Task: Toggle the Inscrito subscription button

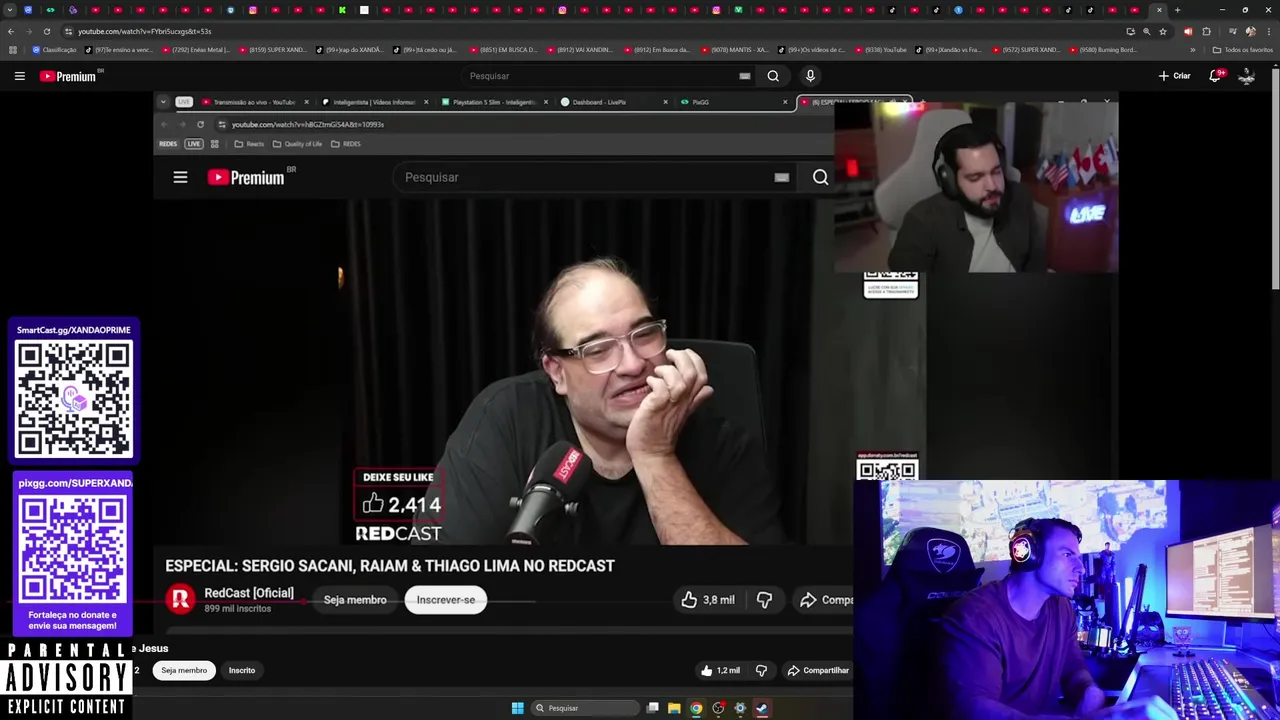Action: (x=242, y=670)
